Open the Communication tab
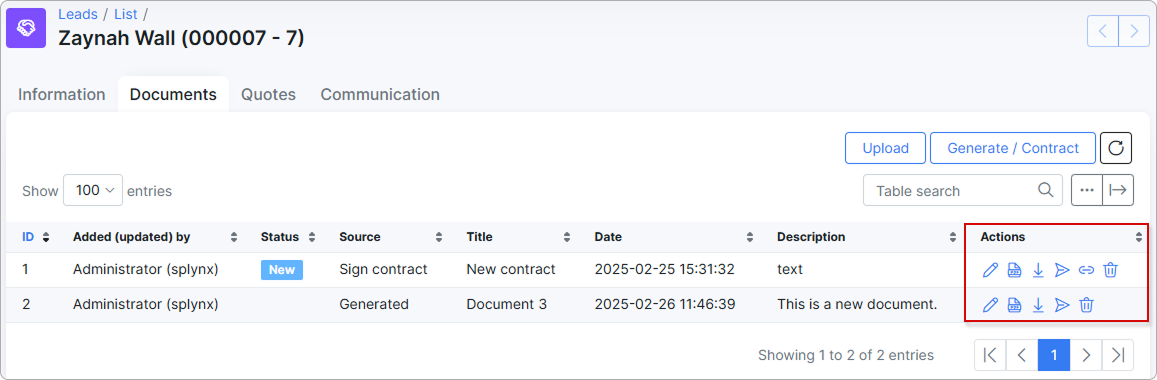 [380, 94]
